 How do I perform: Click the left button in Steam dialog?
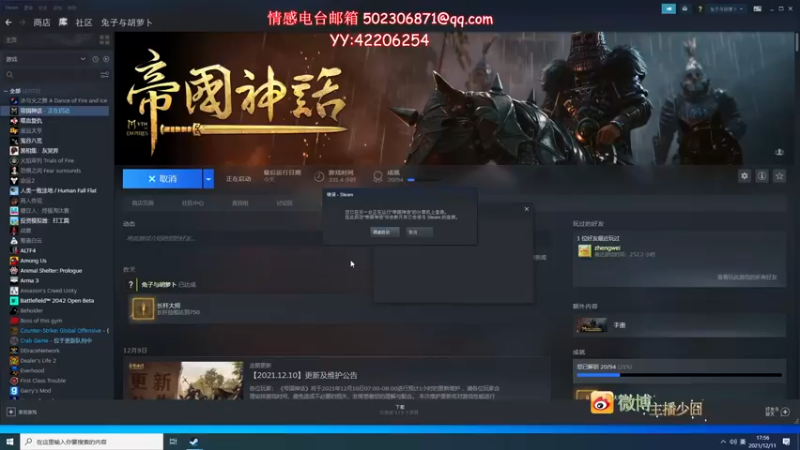pos(384,232)
